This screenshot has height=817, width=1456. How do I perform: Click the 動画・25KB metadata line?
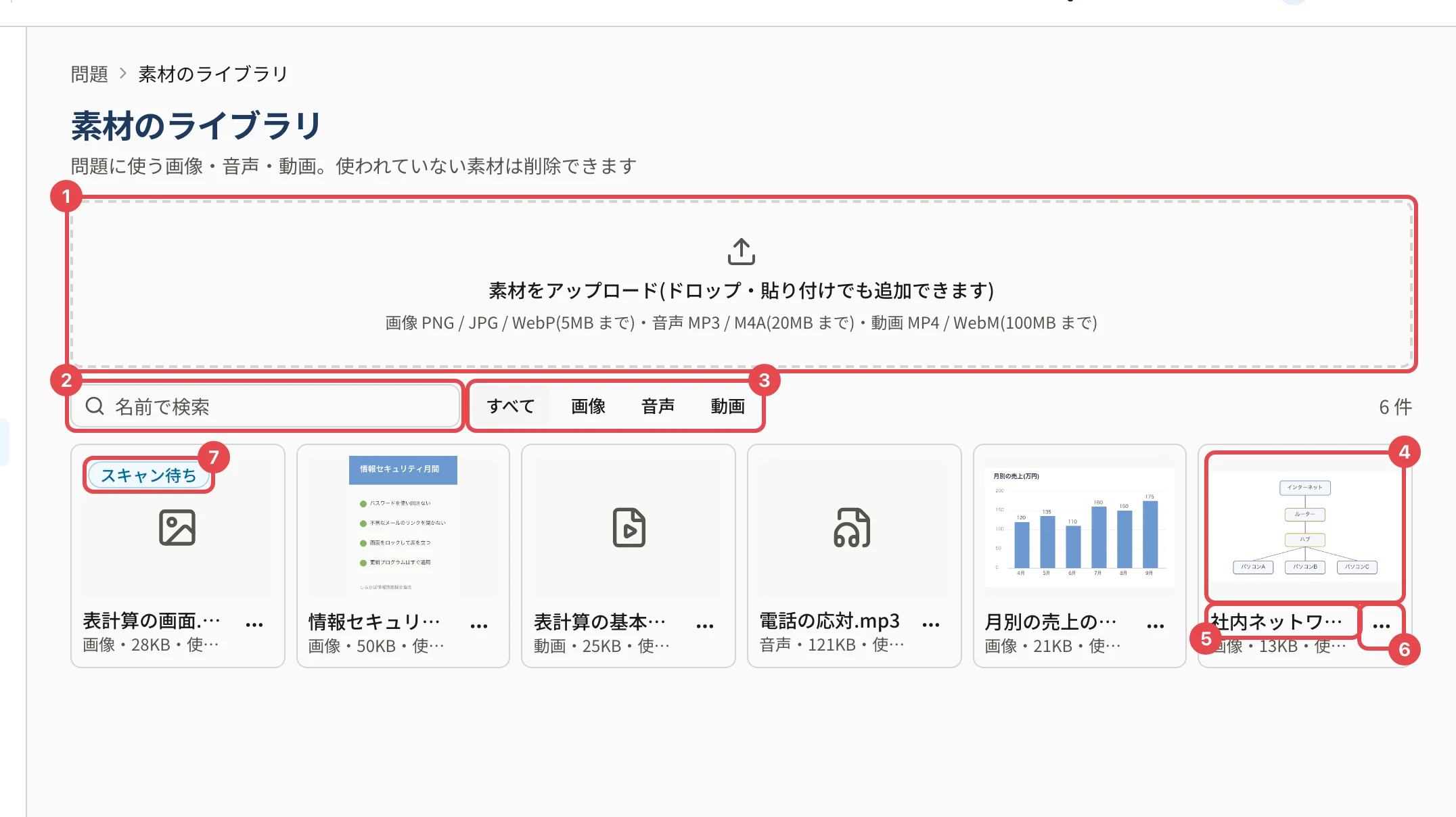coord(602,646)
